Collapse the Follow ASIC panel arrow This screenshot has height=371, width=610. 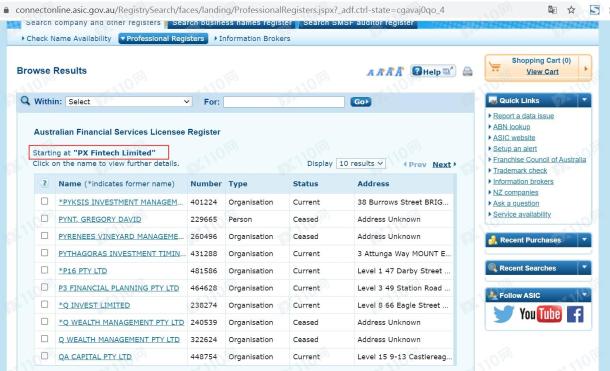[584, 295]
